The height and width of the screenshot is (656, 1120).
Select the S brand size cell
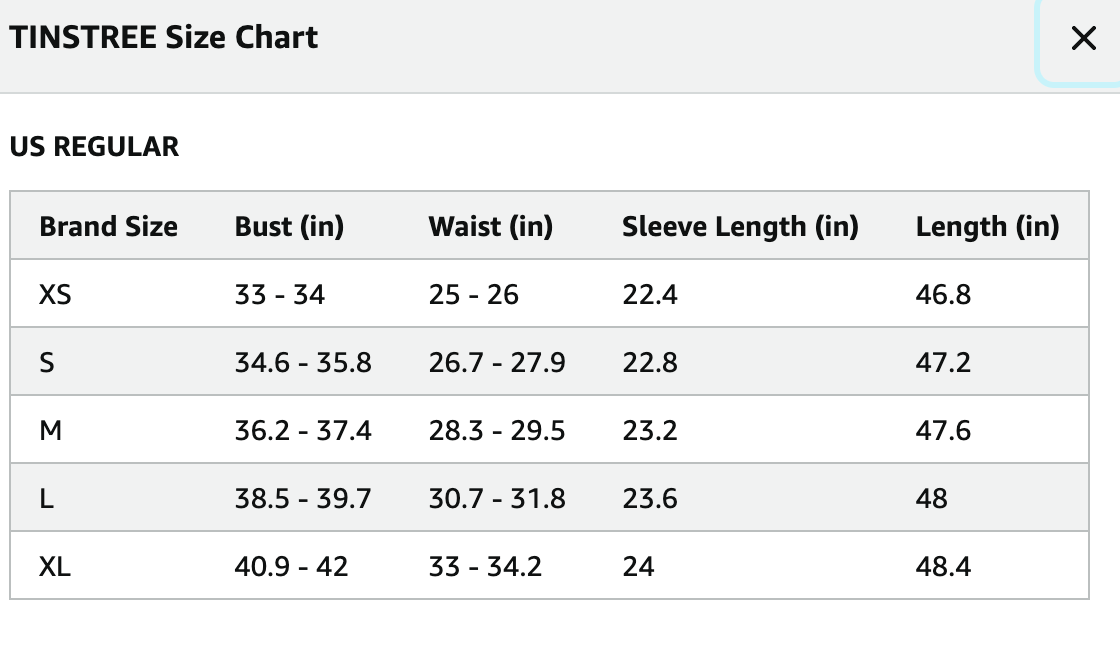[47, 363]
